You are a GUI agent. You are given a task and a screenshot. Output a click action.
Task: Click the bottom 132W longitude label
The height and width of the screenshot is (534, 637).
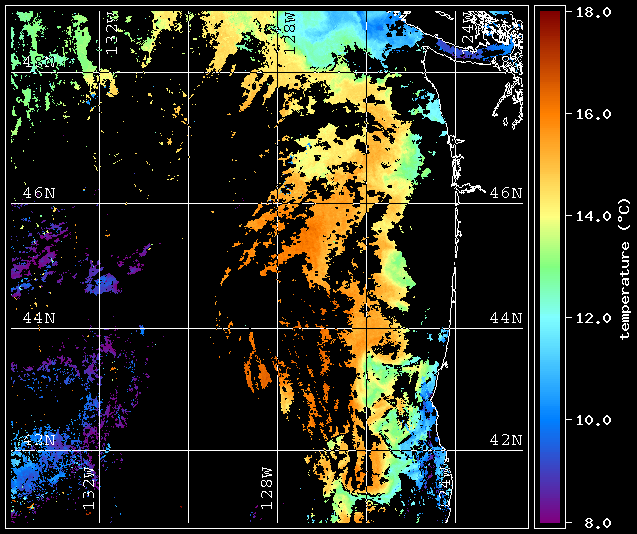pos(89,488)
